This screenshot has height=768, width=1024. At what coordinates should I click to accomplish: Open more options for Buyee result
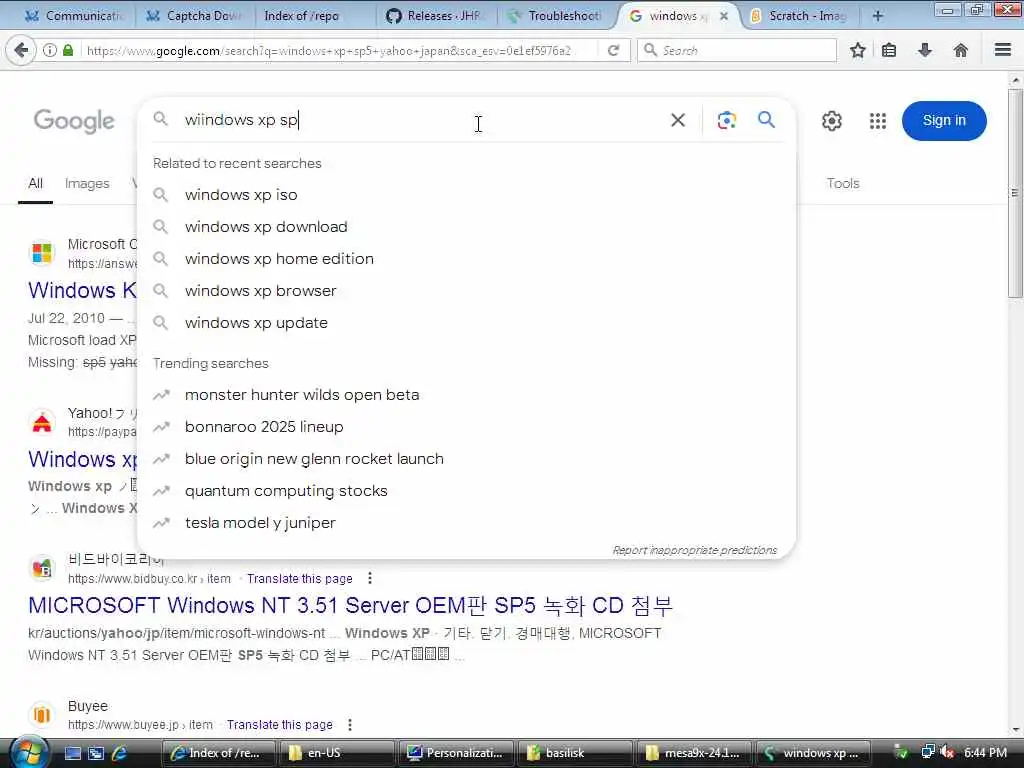[350, 725]
